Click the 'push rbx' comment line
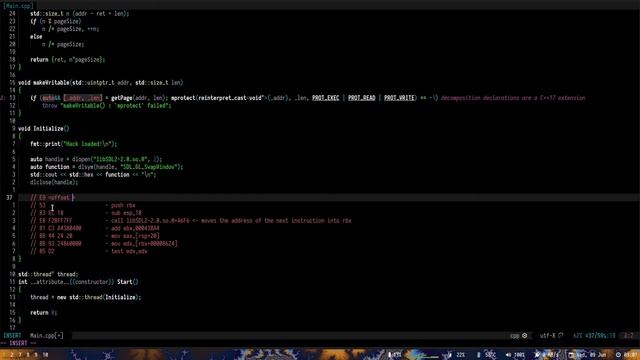The height and width of the screenshot is (360, 640). (x=82, y=205)
